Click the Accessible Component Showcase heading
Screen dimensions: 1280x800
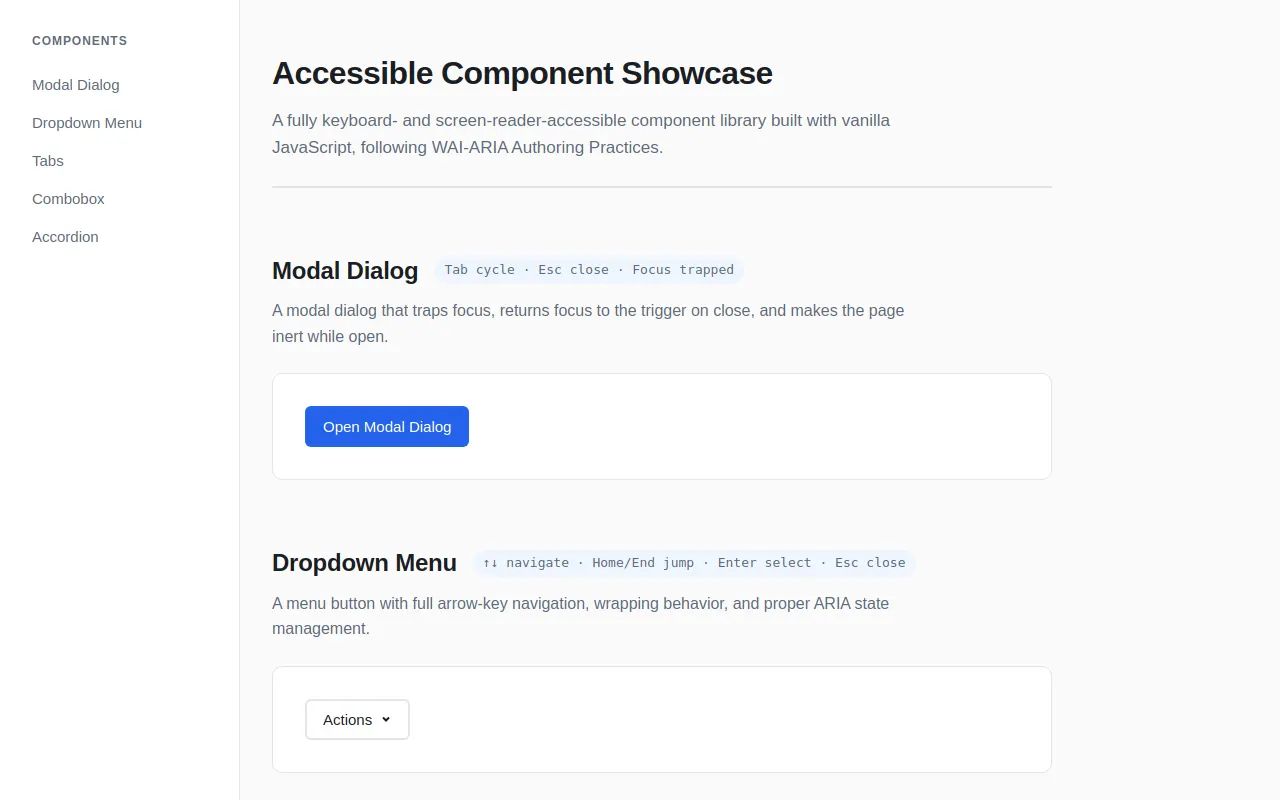point(522,73)
